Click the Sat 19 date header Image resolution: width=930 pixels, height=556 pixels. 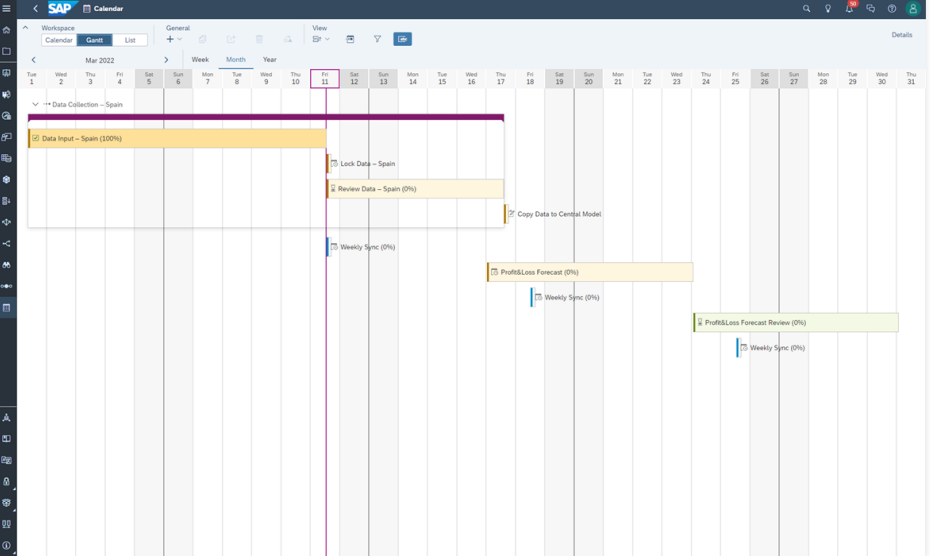[x=559, y=78]
